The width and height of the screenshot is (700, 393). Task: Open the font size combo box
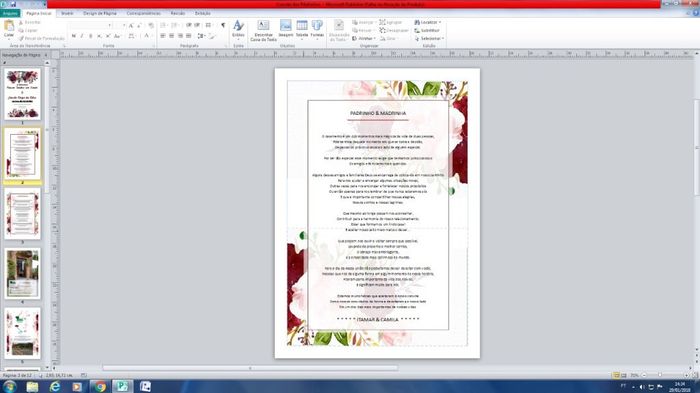120,25
